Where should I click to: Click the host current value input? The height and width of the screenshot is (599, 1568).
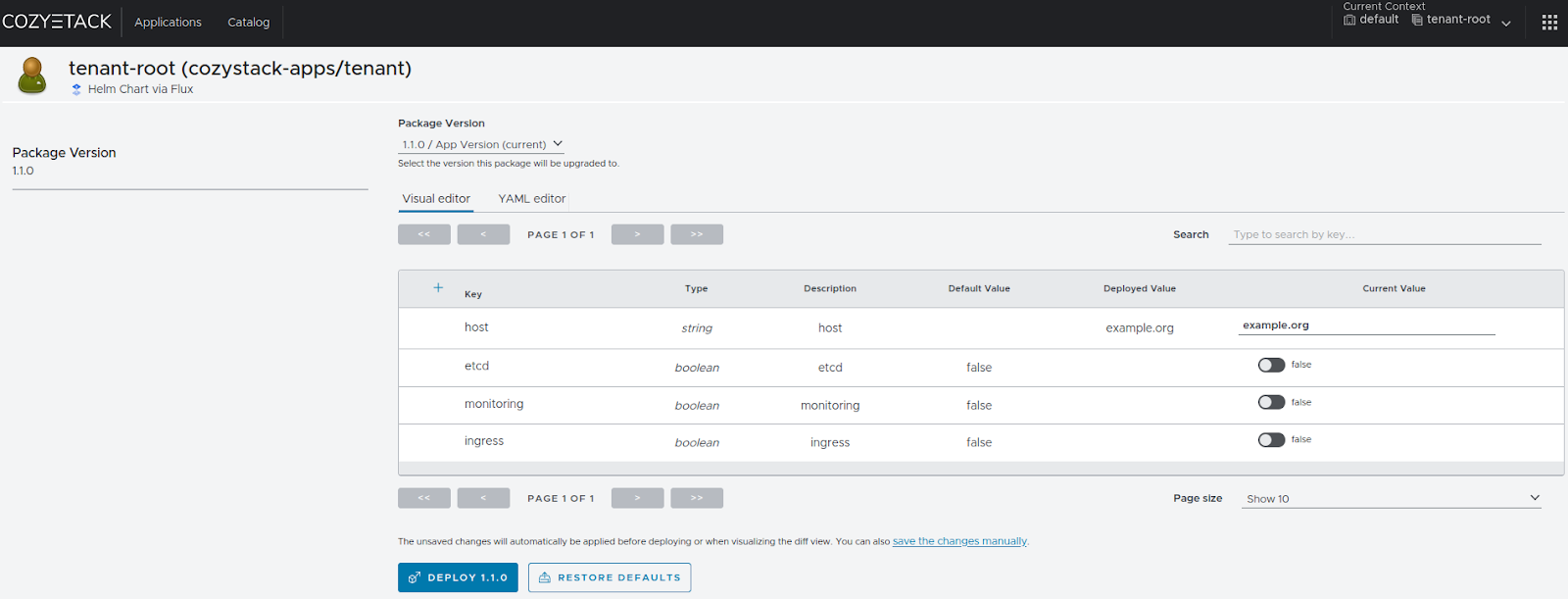pyautogui.click(x=1366, y=325)
